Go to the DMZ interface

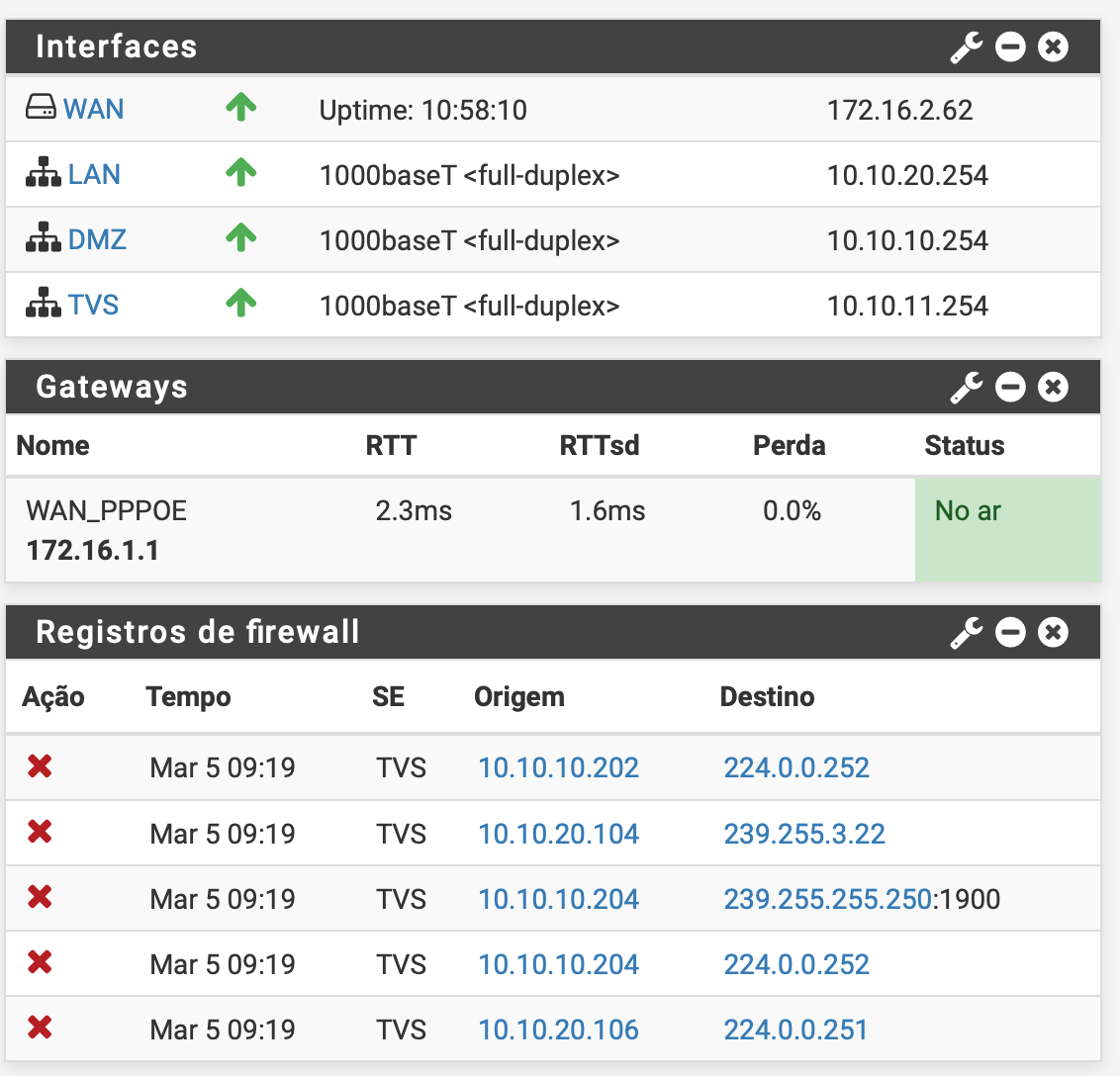click(97, 240)
